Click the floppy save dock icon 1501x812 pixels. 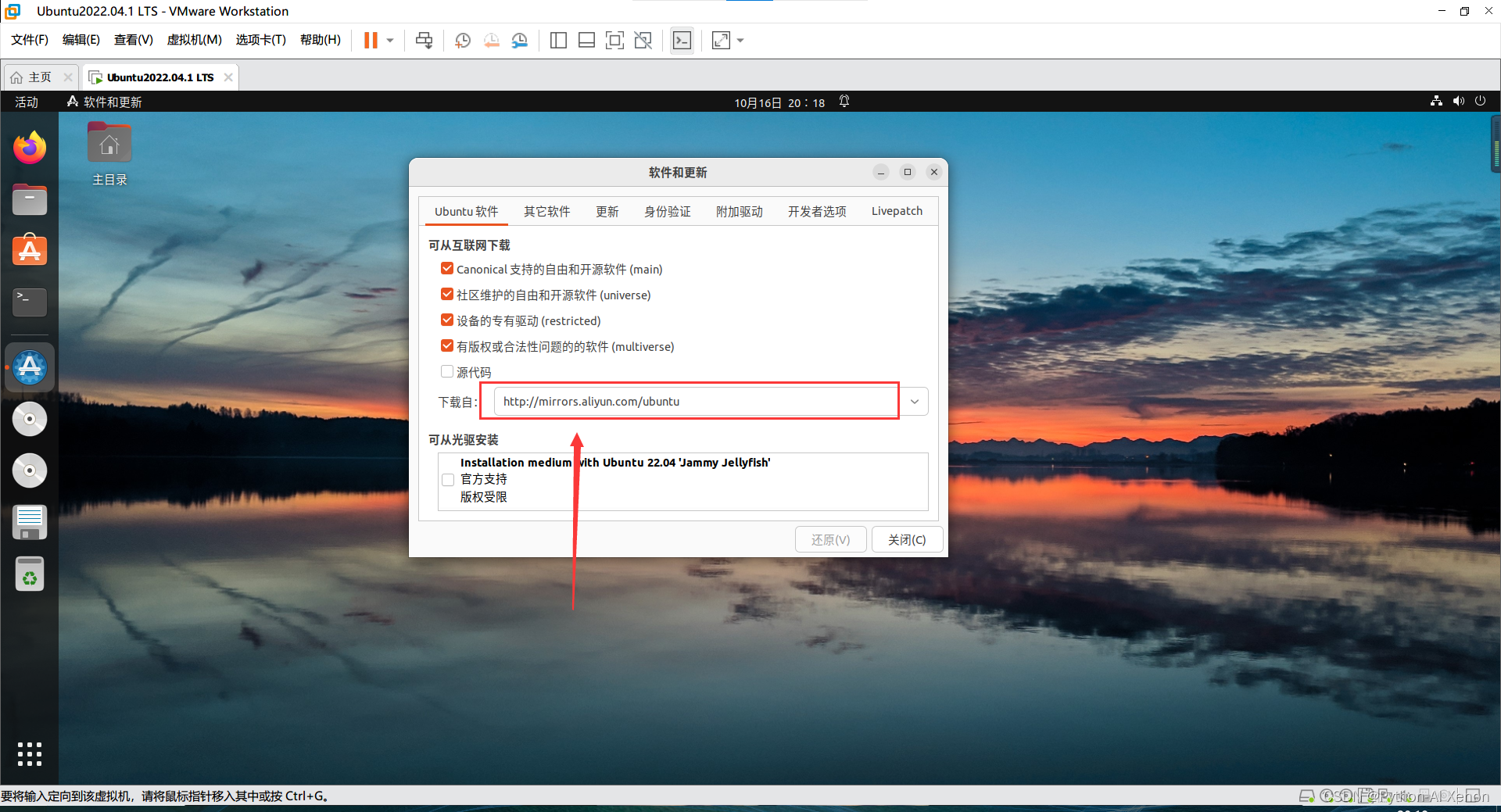pos(30,523)
